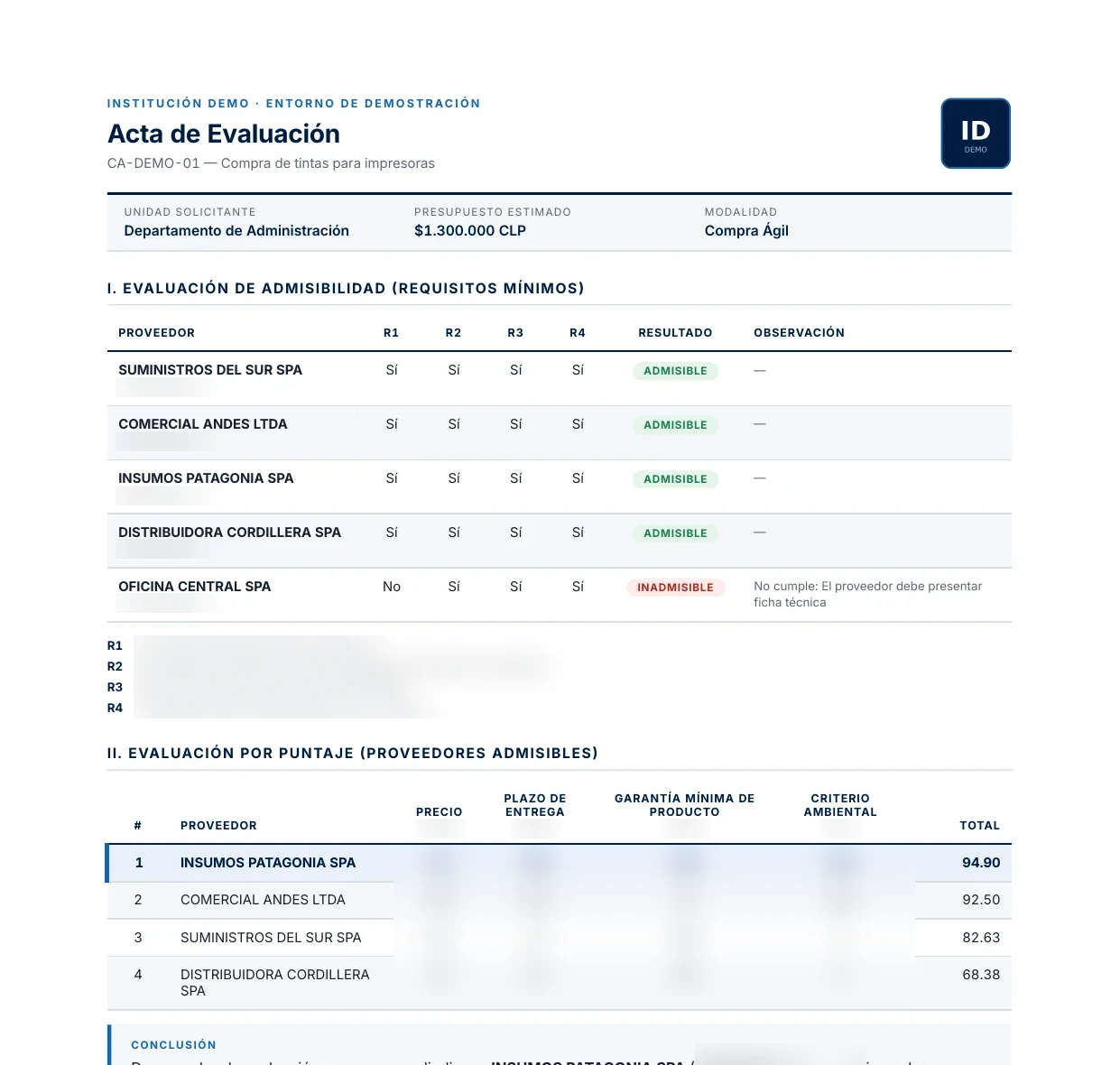The image size is (1120, 1065).
Task: Click 'GARANTÍA MÍNIMA DE PRODUCTO' column header
Action: (x=685, y=805)
